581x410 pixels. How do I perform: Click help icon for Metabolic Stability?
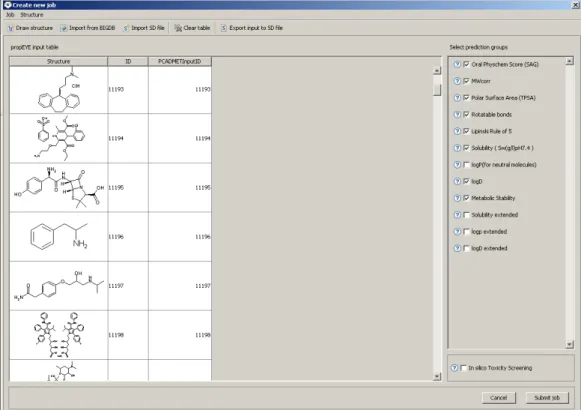[x=457, y=198]
